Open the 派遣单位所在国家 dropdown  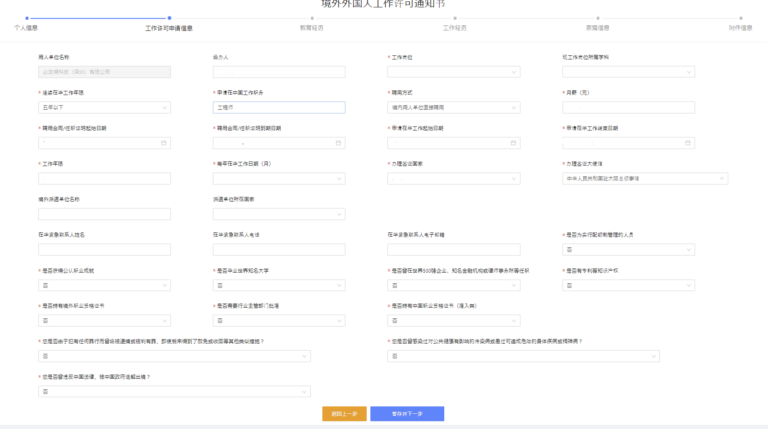pos(278,214)
